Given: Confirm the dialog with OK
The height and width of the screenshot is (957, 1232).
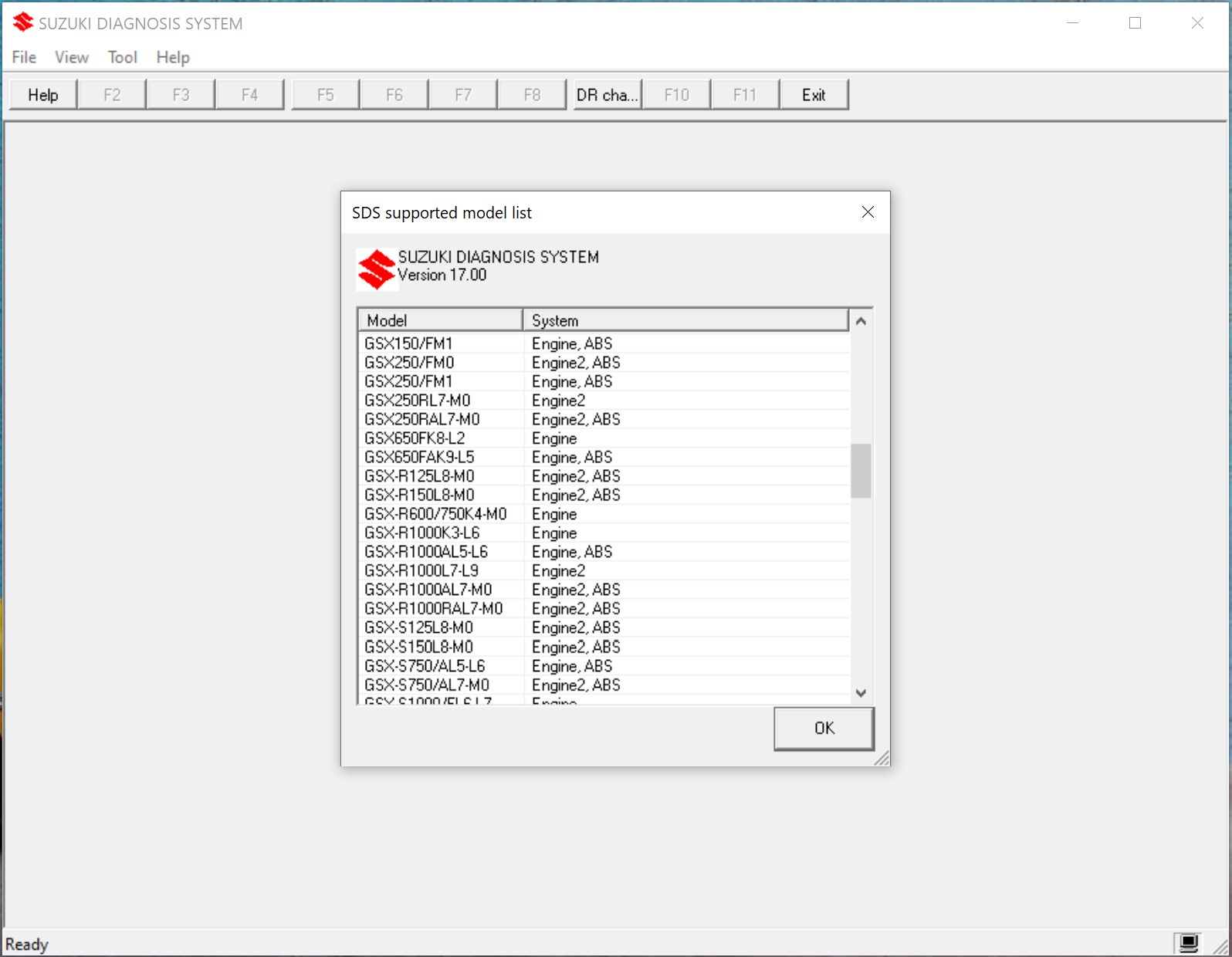Looking at the screenshot, I should pos(824,728).
